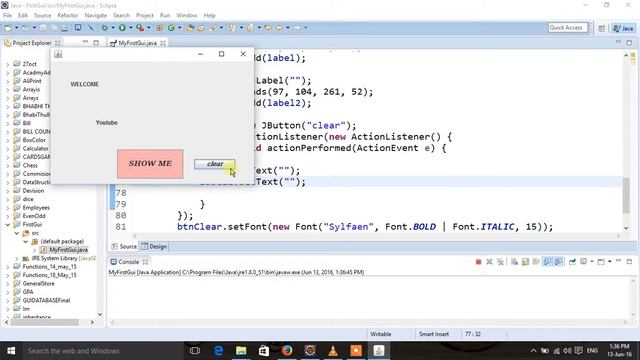Click the Open Type toolbar icon

(190, 28)
